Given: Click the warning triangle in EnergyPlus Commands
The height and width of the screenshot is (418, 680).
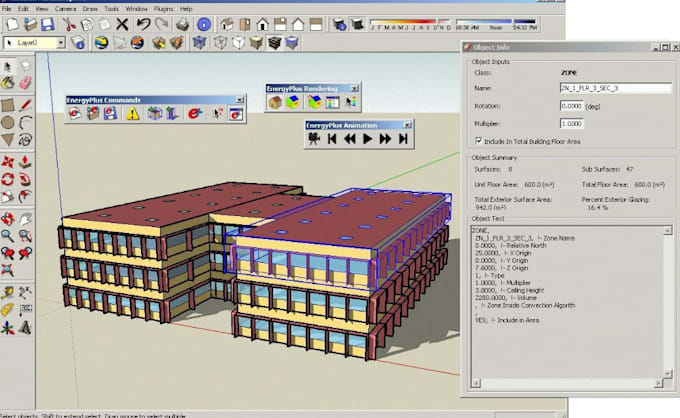Looking at the screenshot, I should point(132,113).
